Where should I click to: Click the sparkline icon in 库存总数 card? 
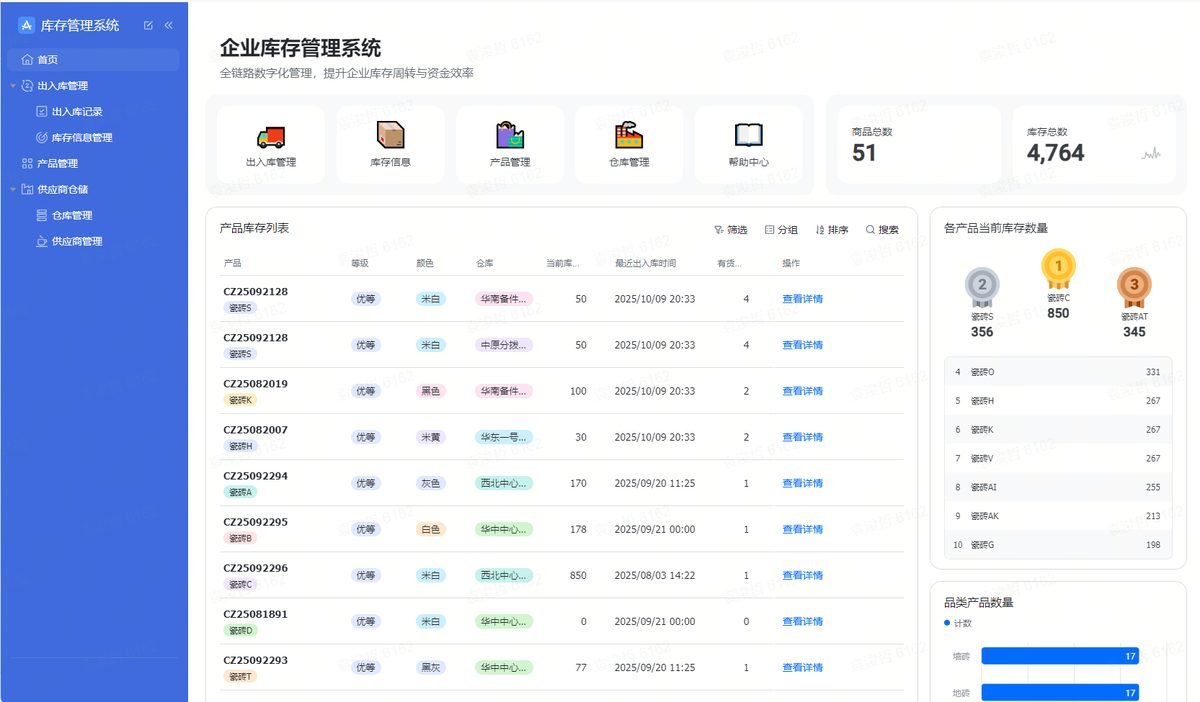click(1152, 154)
